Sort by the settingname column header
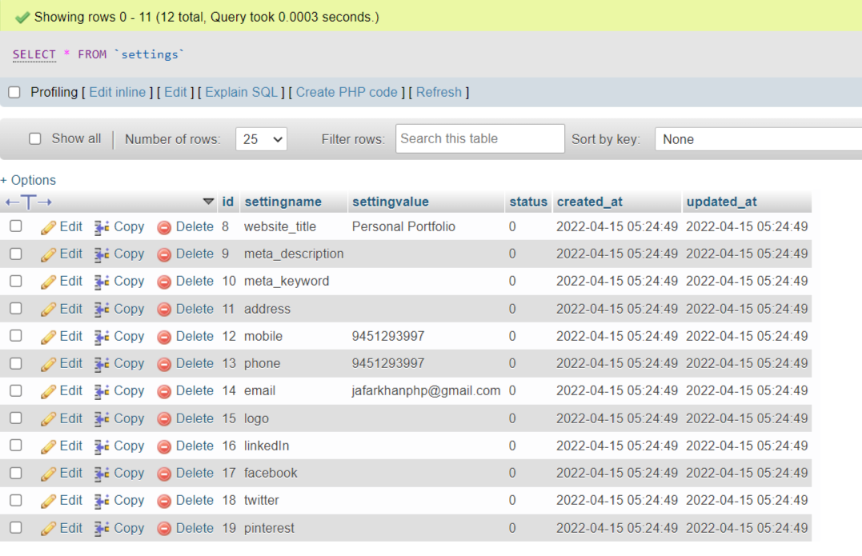862x556 pixels. (x=283, y=202)
